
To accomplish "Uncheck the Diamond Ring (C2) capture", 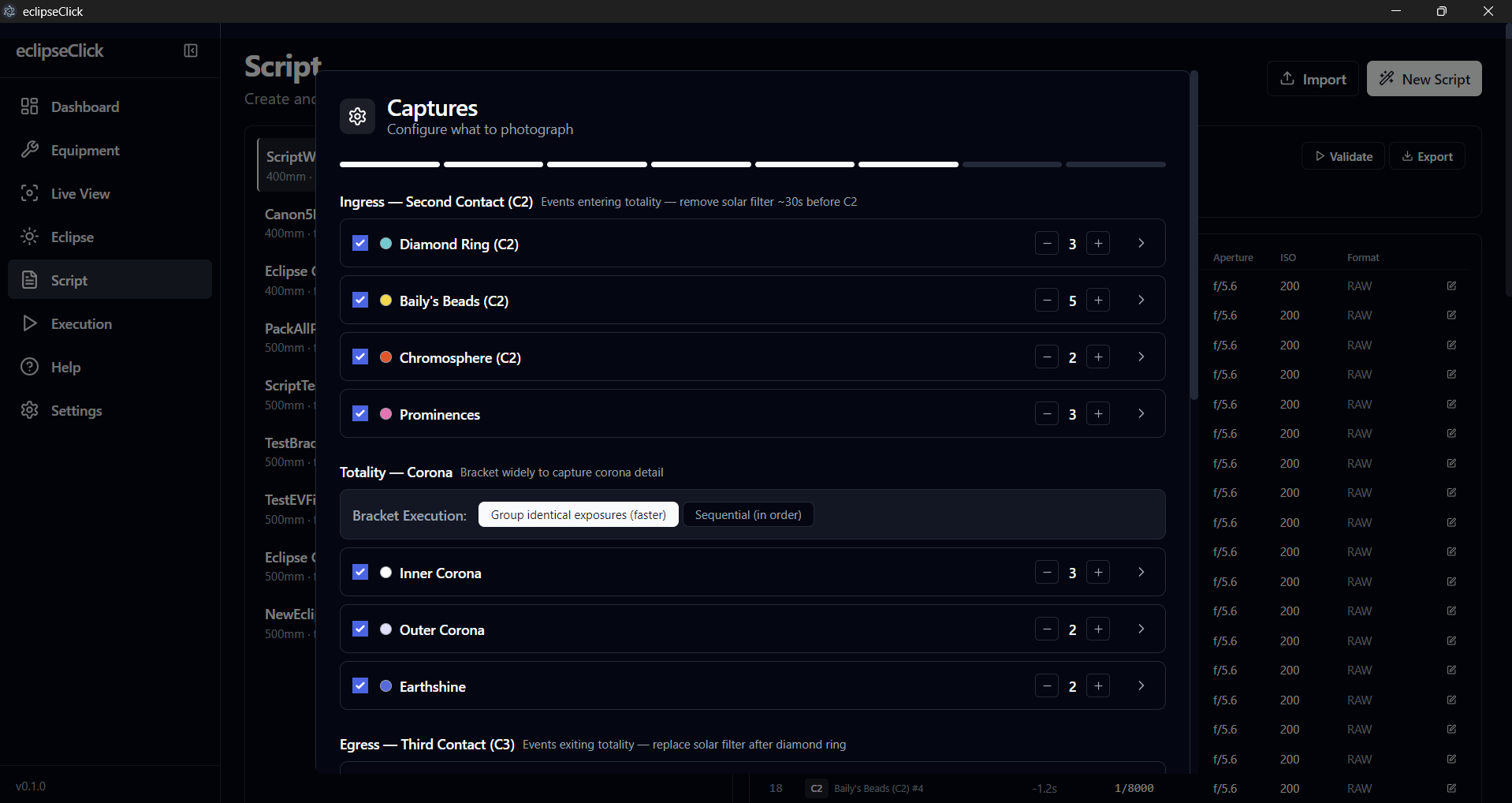I will [x=359, y=243].
